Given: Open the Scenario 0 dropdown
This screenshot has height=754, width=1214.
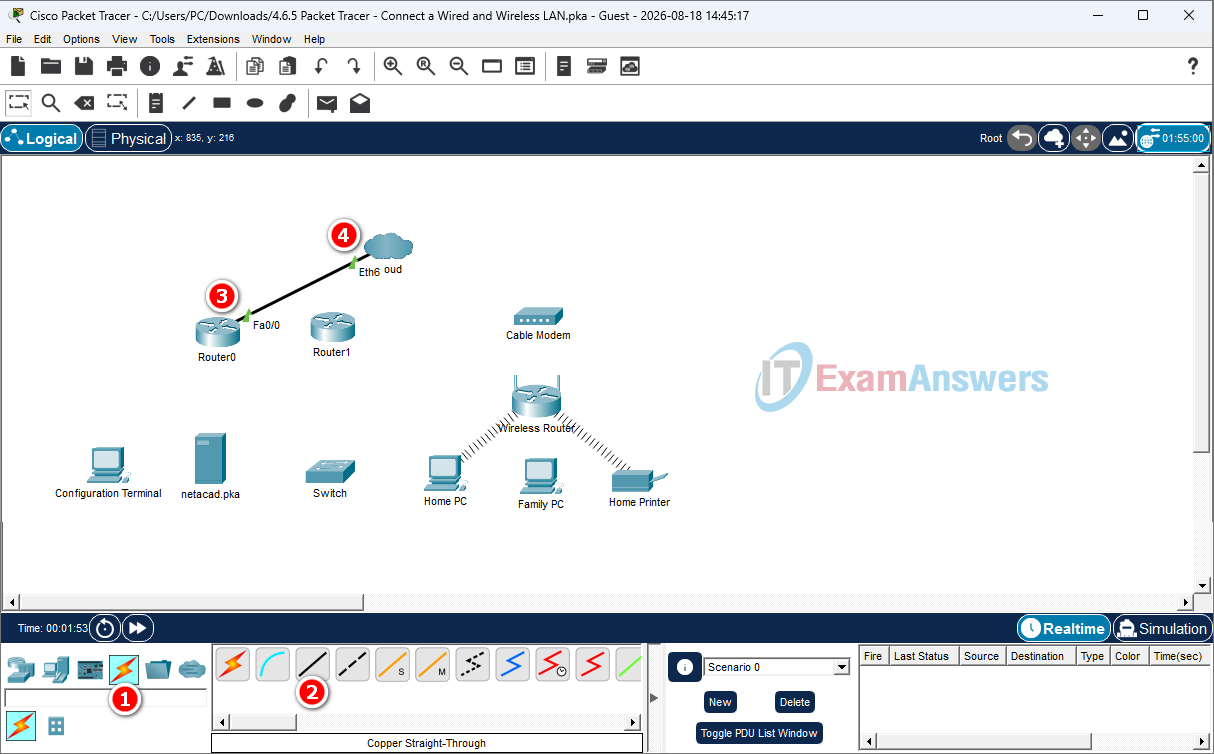Looking at the screenshot, I should tap(777, 667).
